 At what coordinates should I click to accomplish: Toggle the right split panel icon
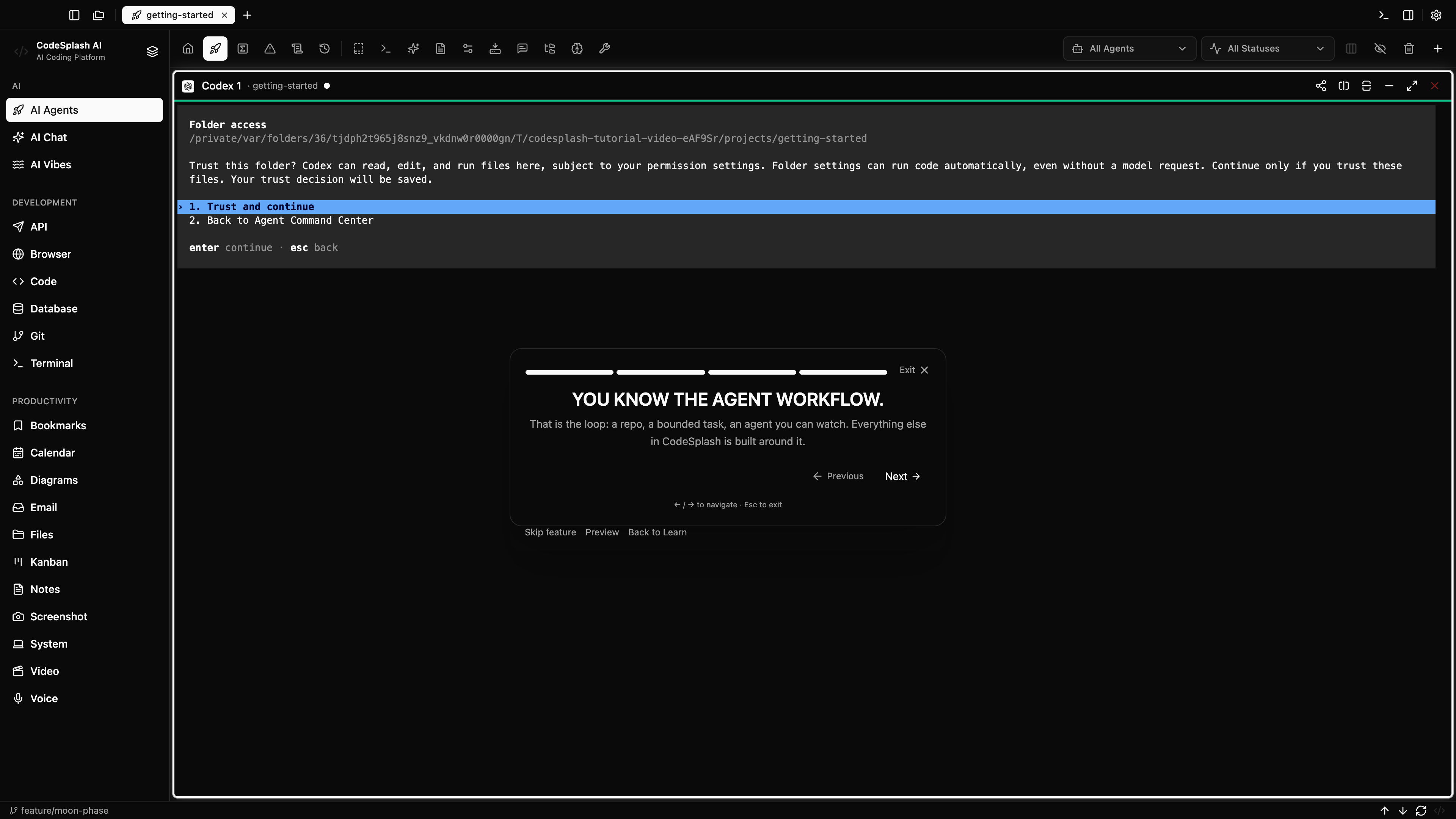(1408, 15)
